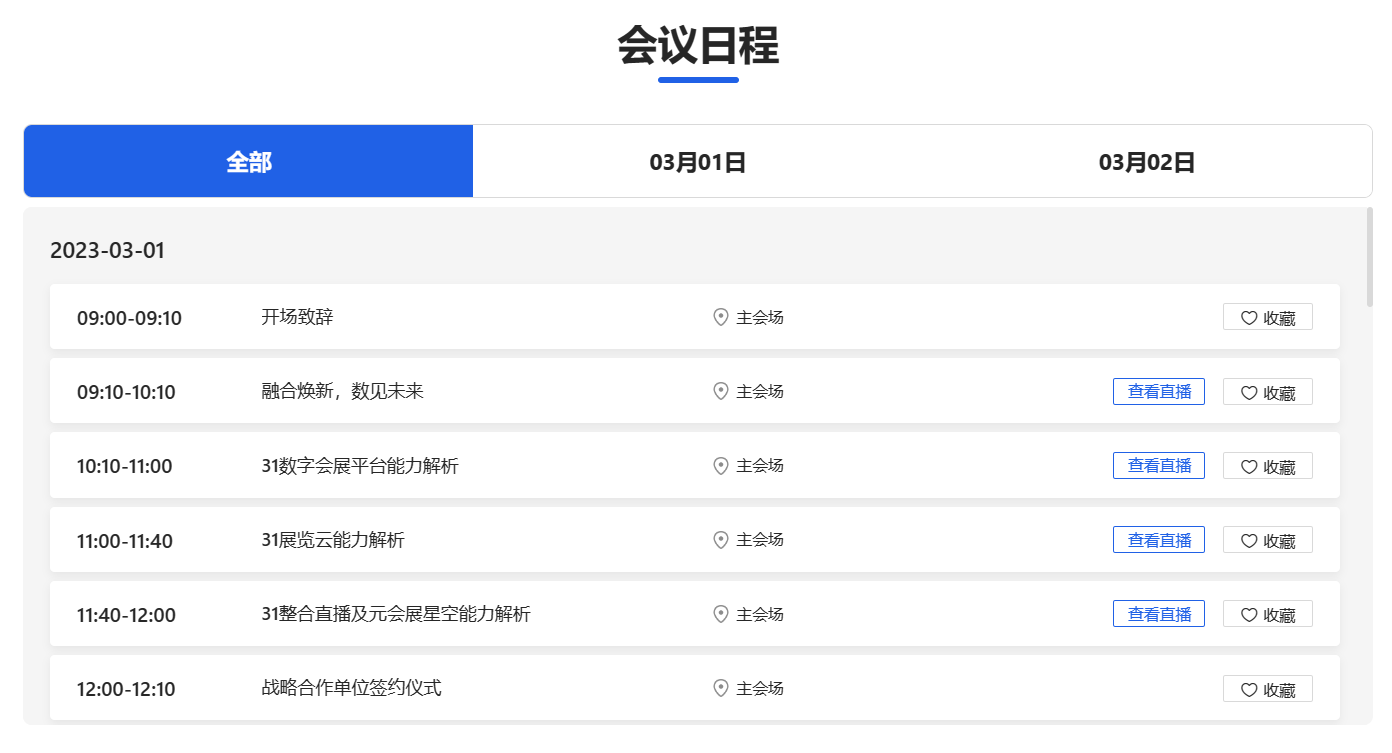Switch to the 03月02日 tab

[x=1146, y=161]
